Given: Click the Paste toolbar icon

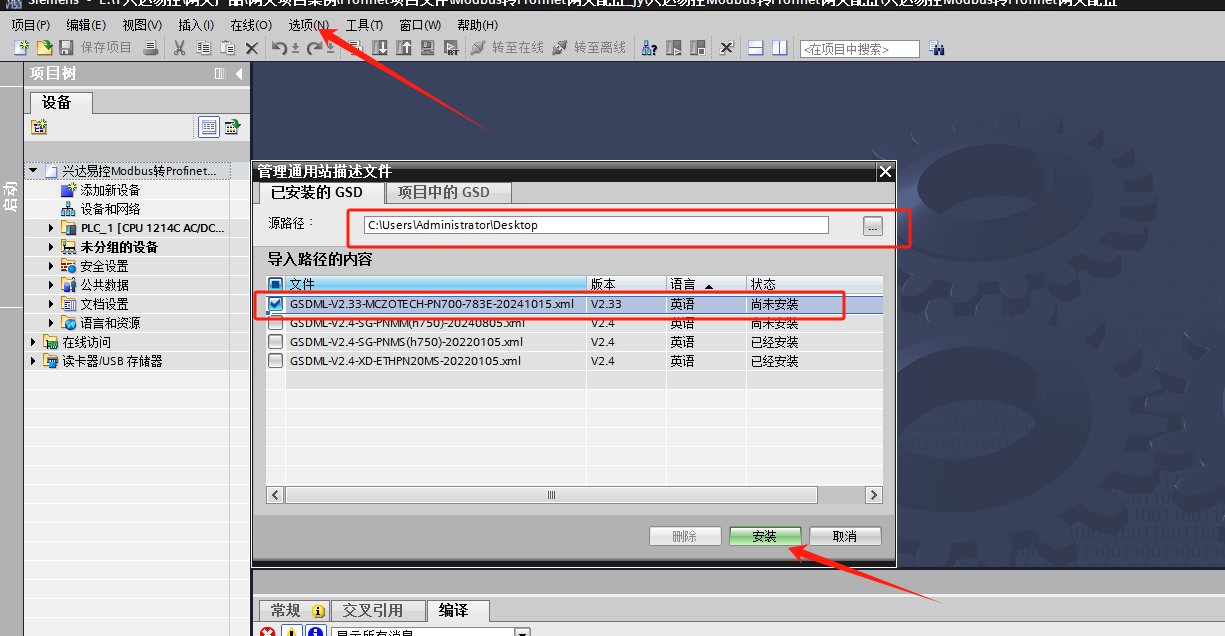Looking at the screenshot, I should pyautogui.click(x=228, y=48).
